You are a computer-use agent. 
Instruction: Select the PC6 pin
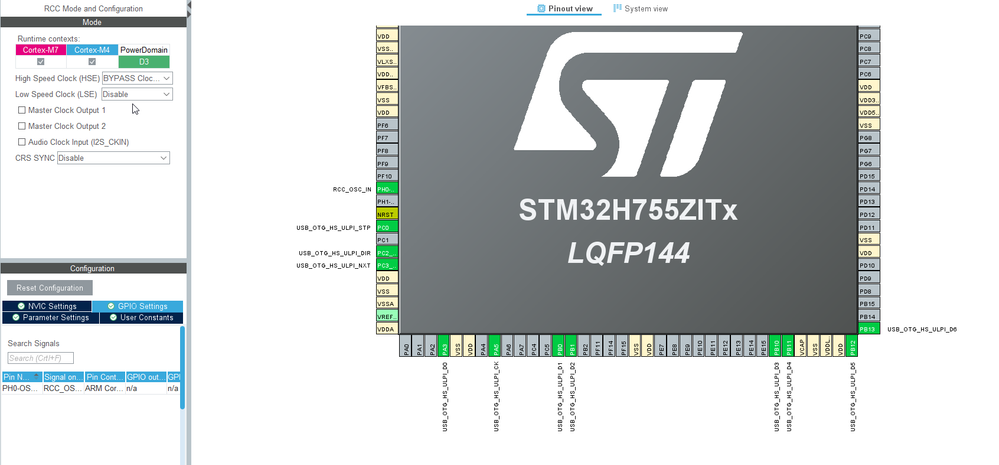tap(869, 75)
